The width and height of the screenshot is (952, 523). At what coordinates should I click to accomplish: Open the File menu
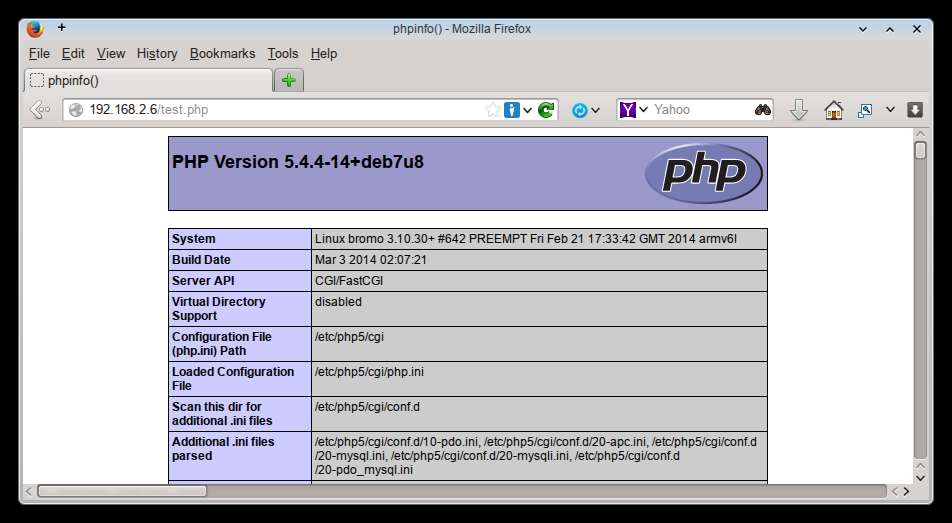(x=39, y=54)
